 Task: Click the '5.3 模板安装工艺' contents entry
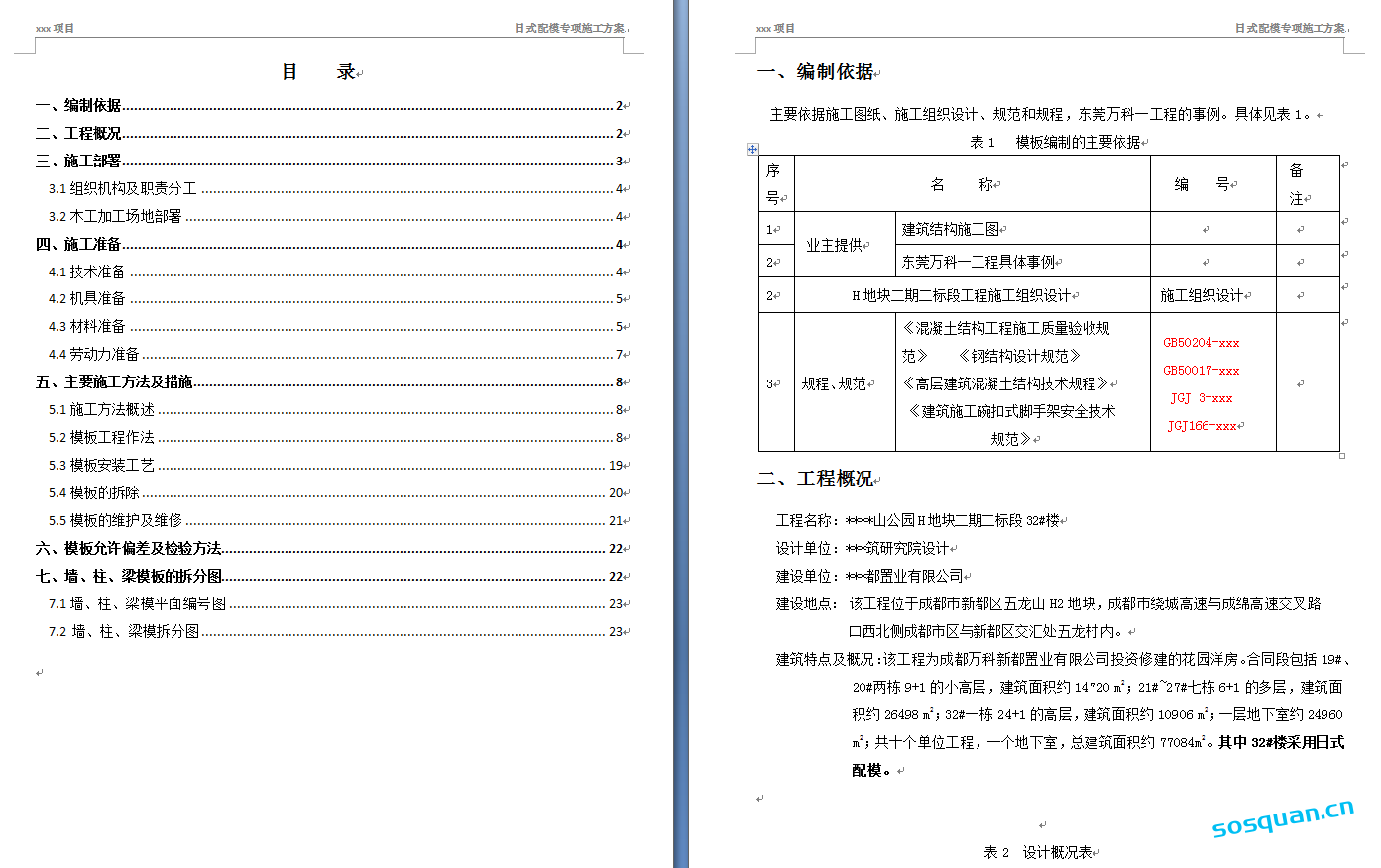pyautogui.click(x=101, y=465)
